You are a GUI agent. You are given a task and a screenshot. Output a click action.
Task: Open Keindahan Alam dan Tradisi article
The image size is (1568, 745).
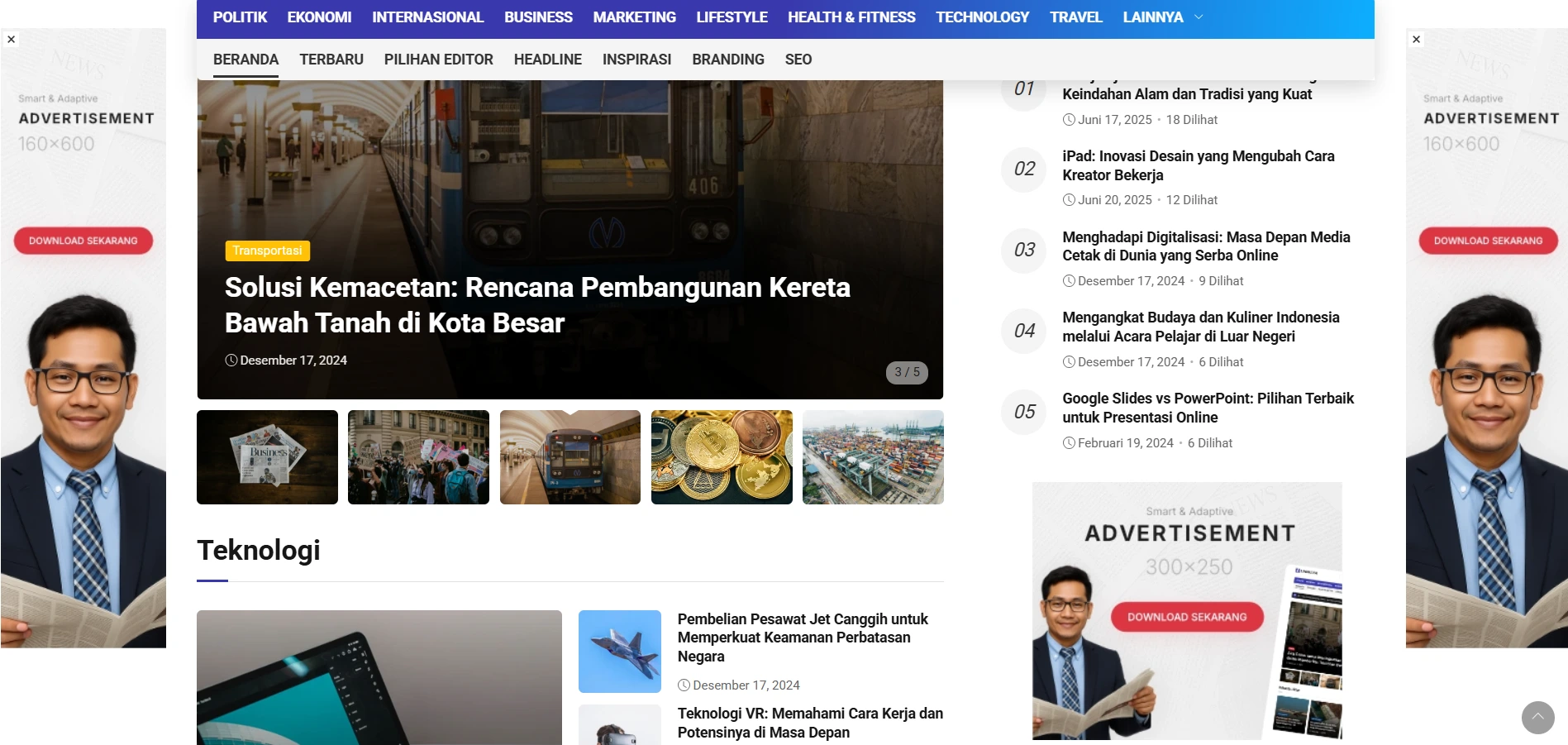[1187, 93]
